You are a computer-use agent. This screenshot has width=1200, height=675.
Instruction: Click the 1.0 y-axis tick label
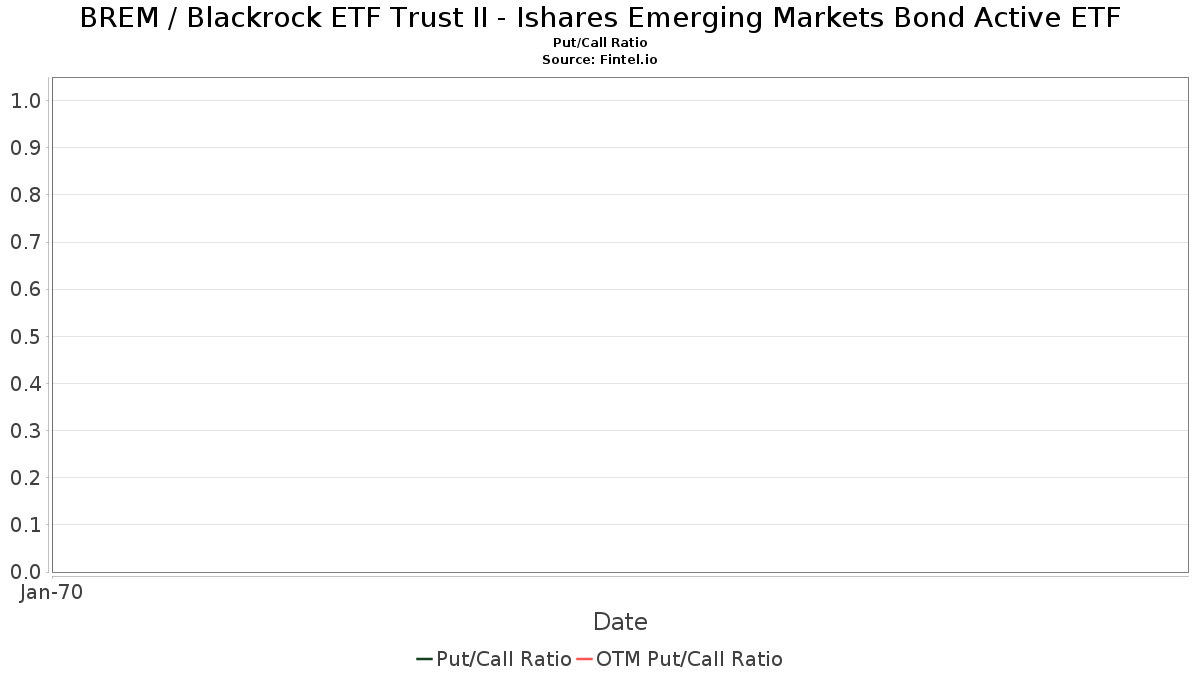click(25, 101)
